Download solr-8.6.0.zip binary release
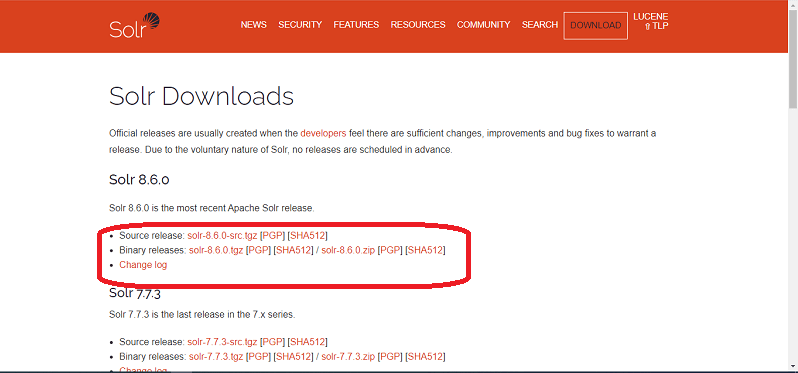Screen dimensions: 798x373 [x=348, y=250]
